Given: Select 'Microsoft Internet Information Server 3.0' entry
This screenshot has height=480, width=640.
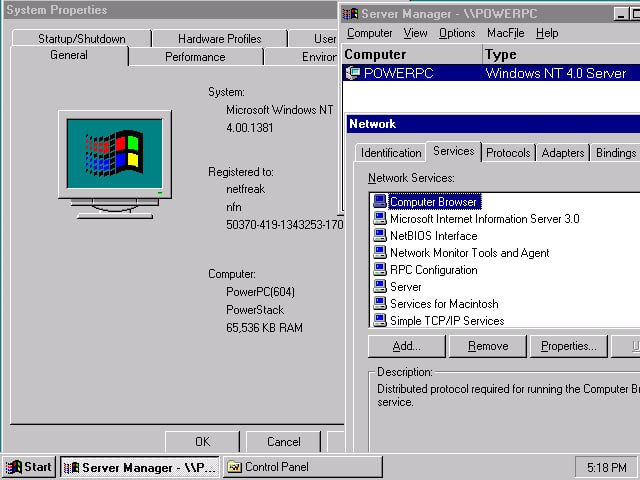Looking at the screenshot, I should point(484,219).
